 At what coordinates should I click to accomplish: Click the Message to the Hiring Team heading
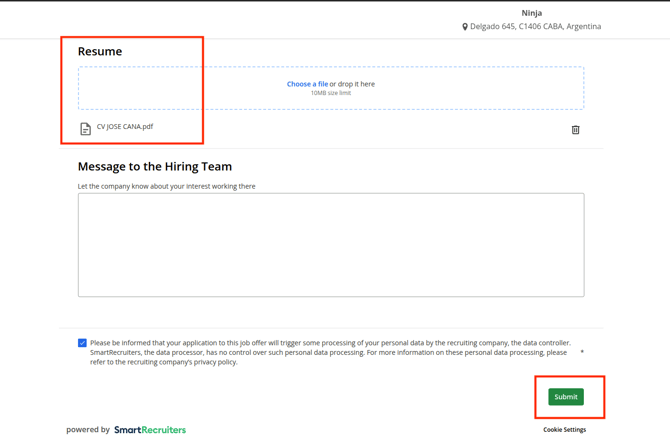click(155, 166)
